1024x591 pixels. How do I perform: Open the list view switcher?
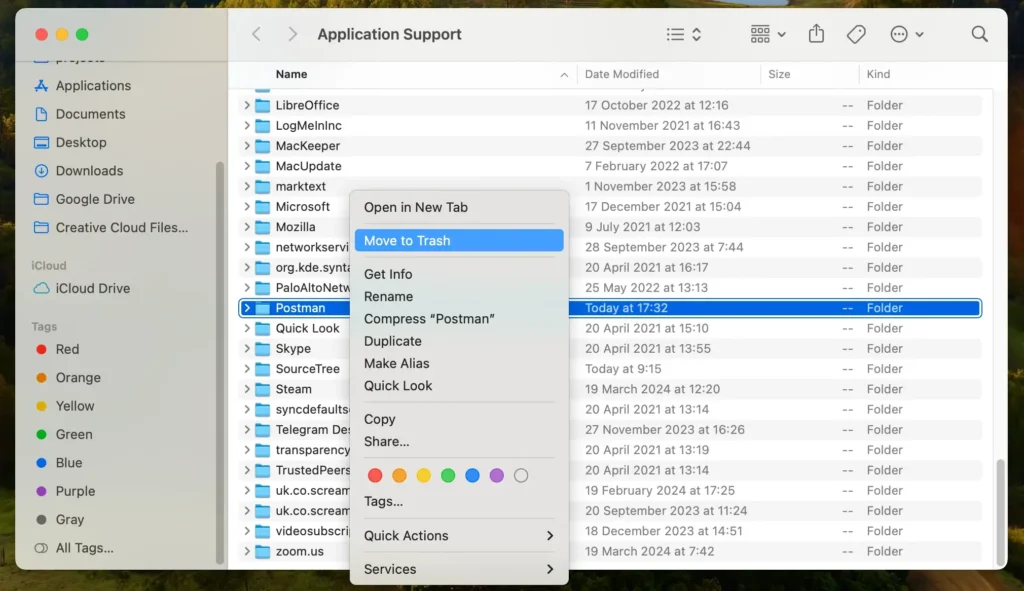tap(684, 34)
